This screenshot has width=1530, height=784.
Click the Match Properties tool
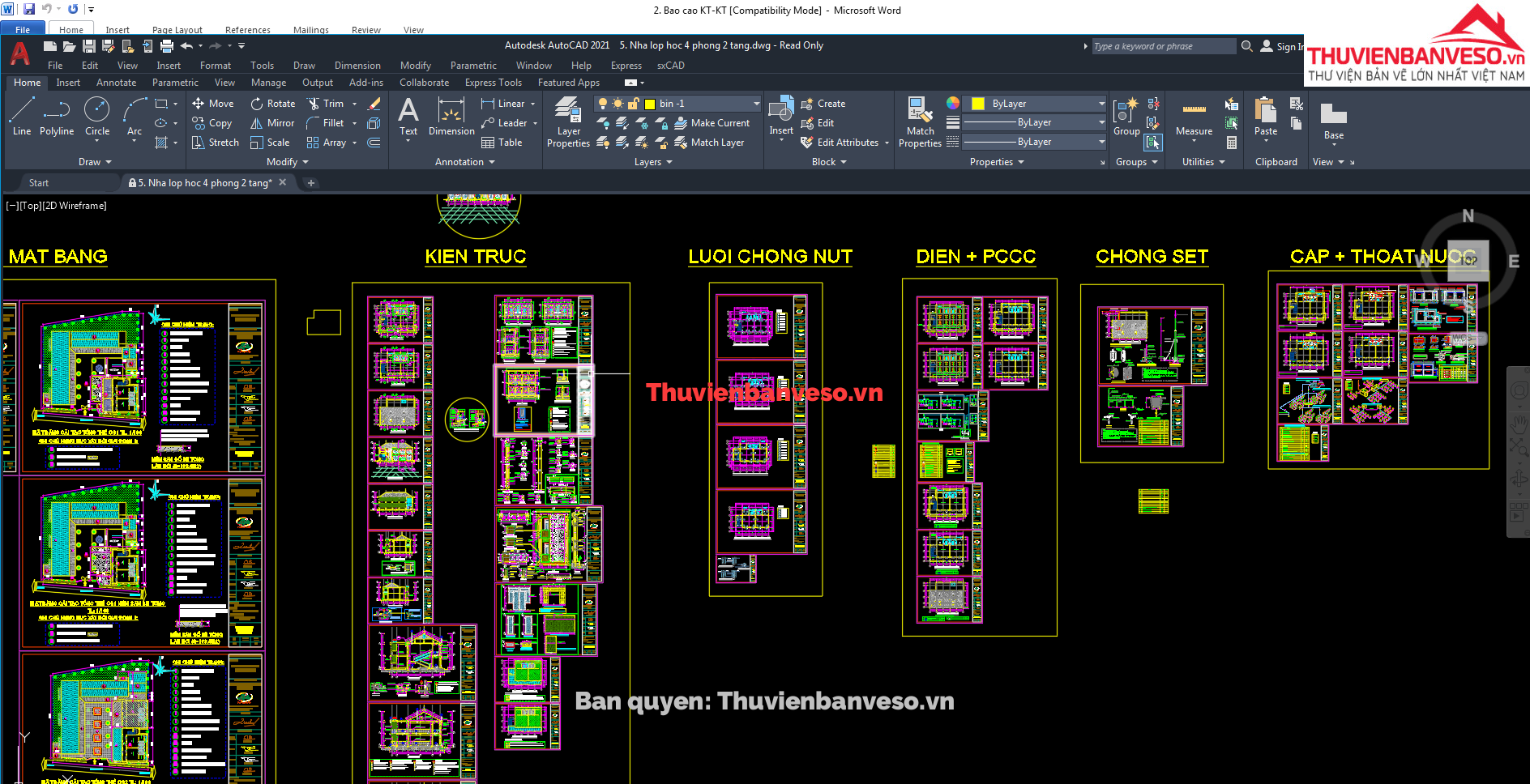pyautogui.click(x=920, y=121)
